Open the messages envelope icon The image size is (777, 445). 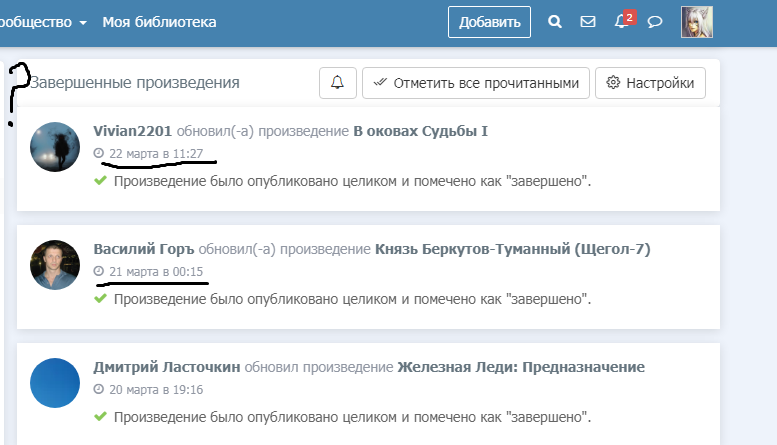click(588, 21)
